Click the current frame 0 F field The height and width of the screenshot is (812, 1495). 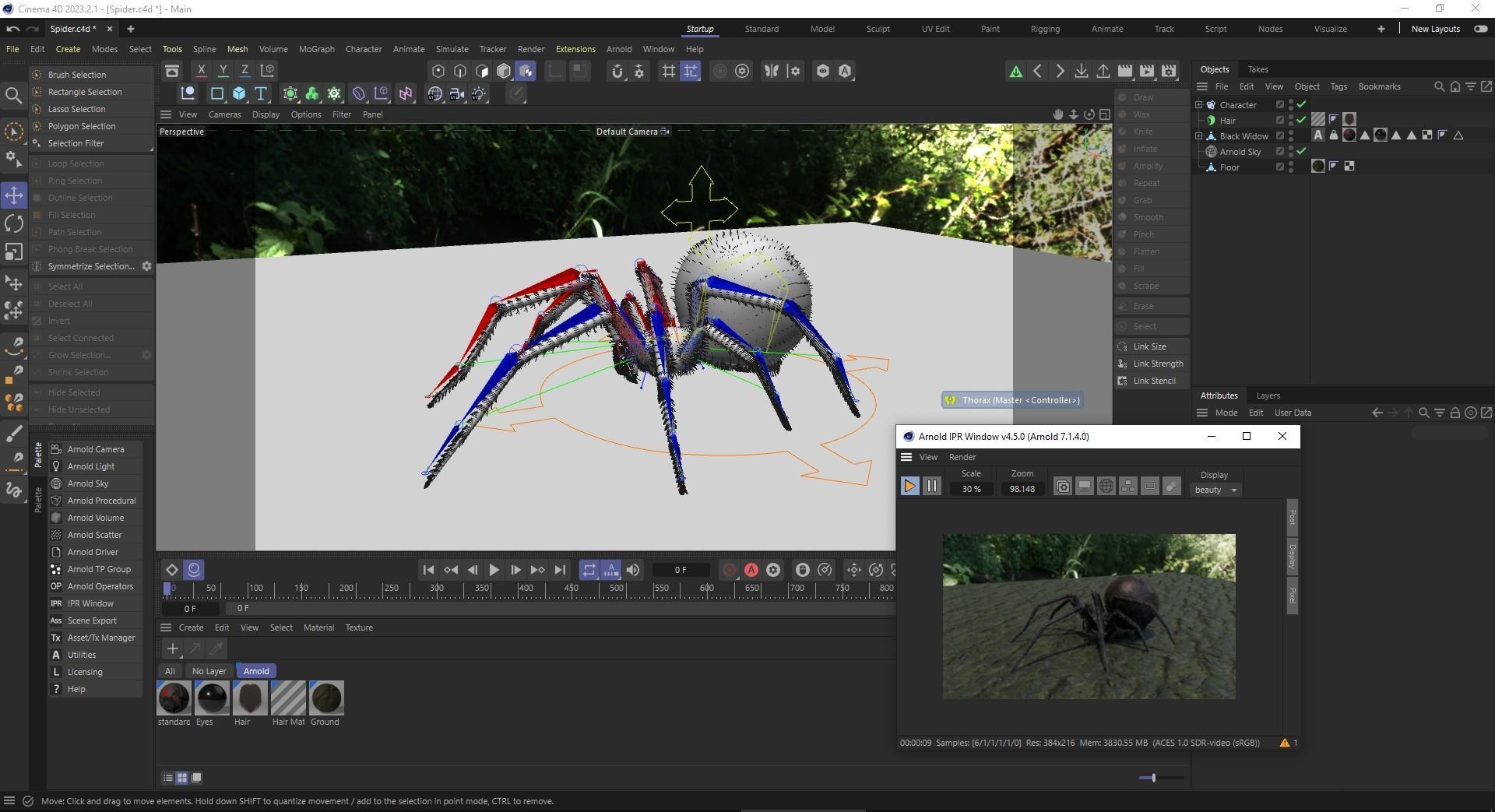pos(681,570)
